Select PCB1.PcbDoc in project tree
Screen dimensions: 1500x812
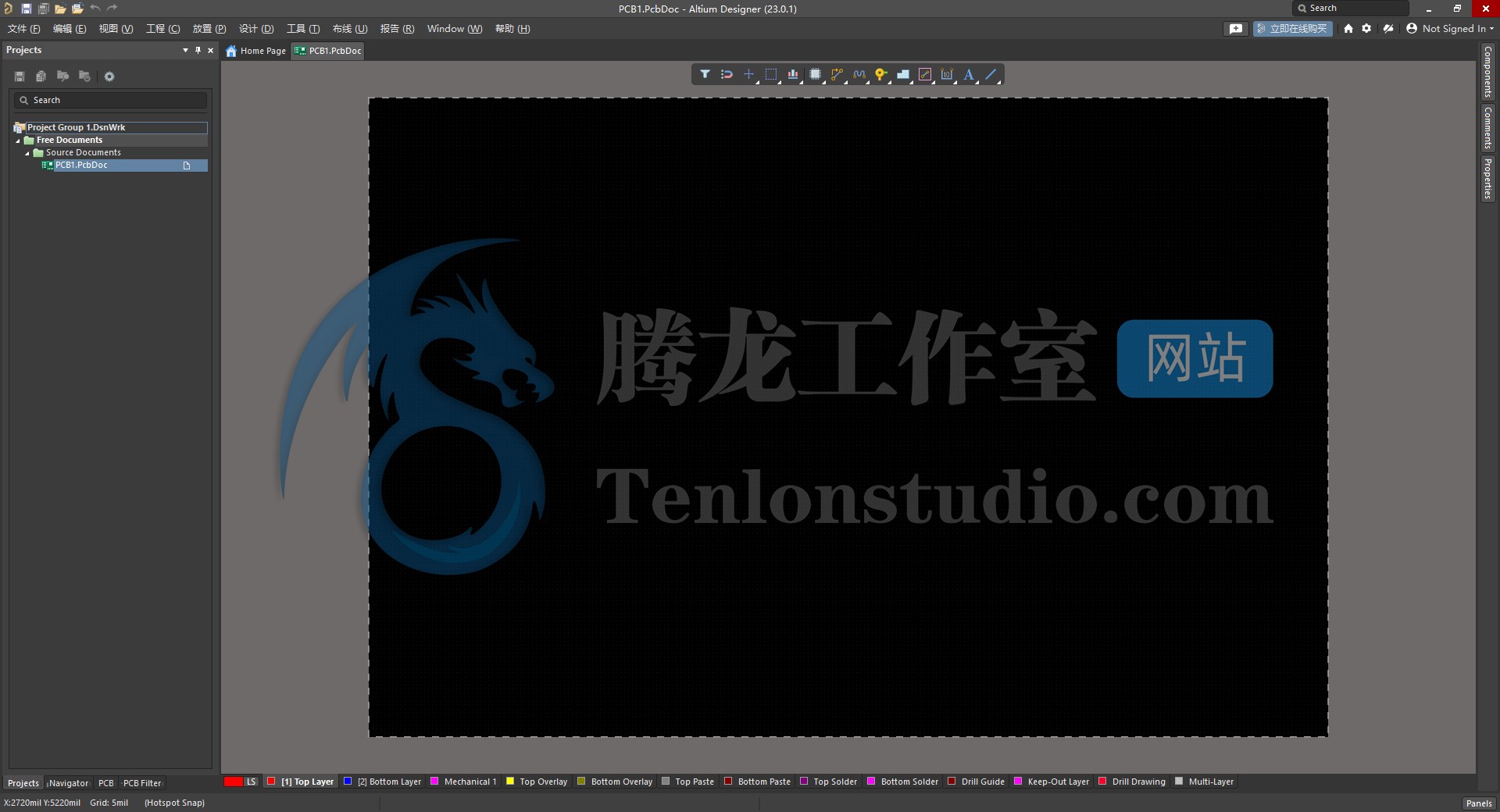tap(124, 166)
